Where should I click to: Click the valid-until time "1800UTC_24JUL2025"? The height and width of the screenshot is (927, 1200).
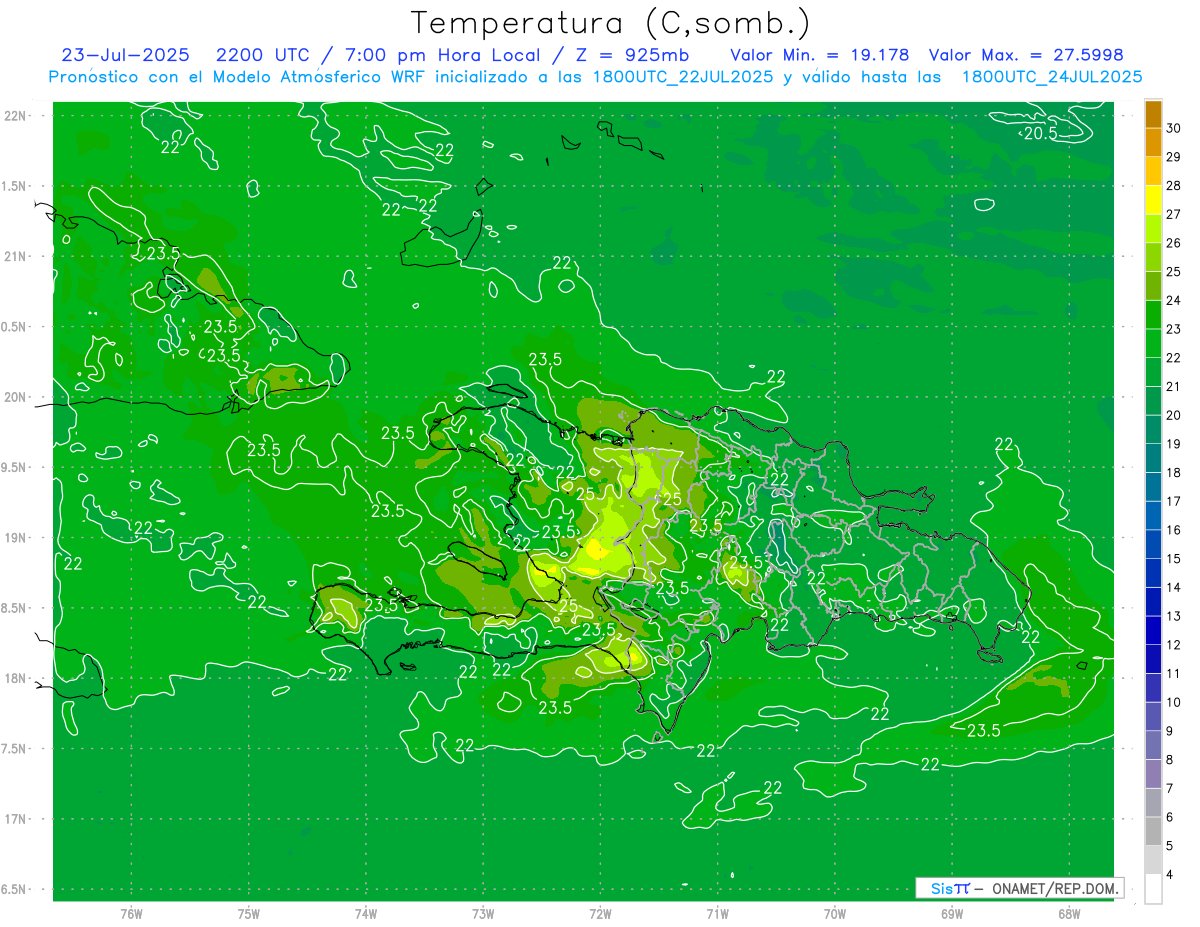[1052, 77]
